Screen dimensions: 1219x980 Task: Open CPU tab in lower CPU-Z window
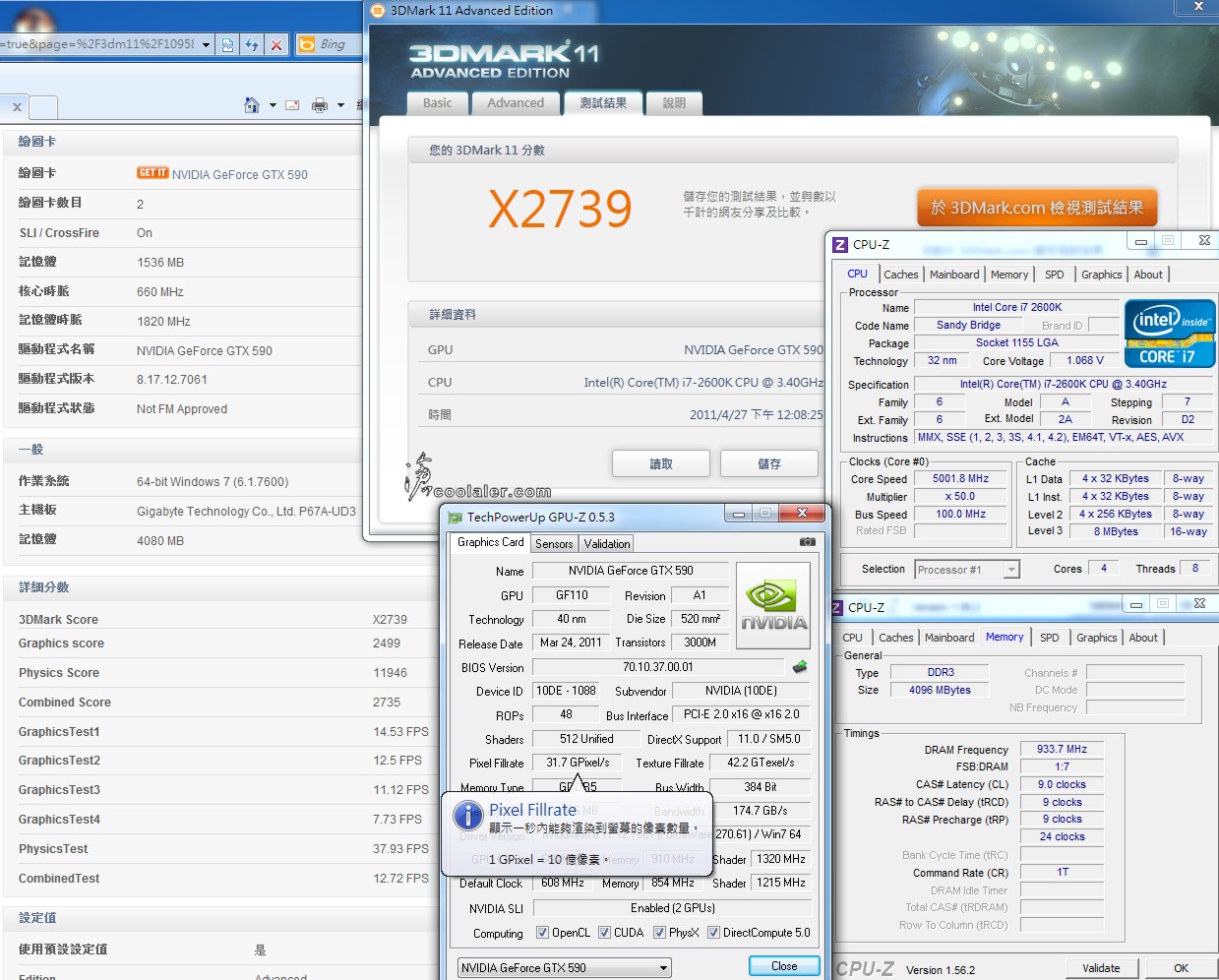point(852,638)
